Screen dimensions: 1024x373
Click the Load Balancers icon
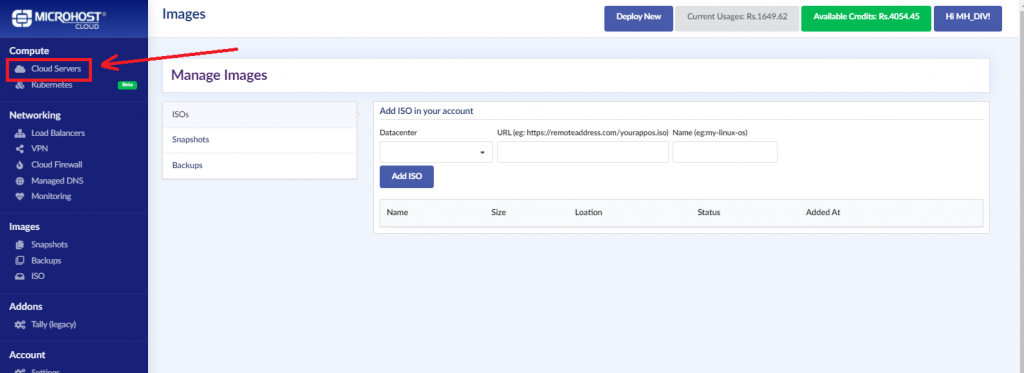20,133
